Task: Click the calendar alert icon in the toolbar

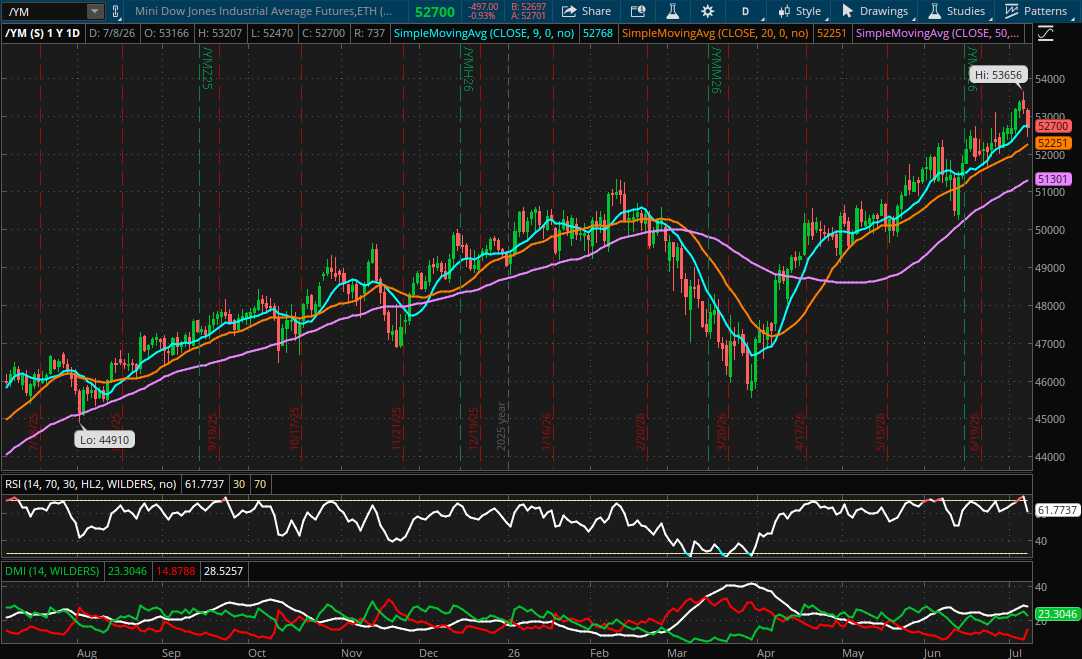Action: click(638, 11)
